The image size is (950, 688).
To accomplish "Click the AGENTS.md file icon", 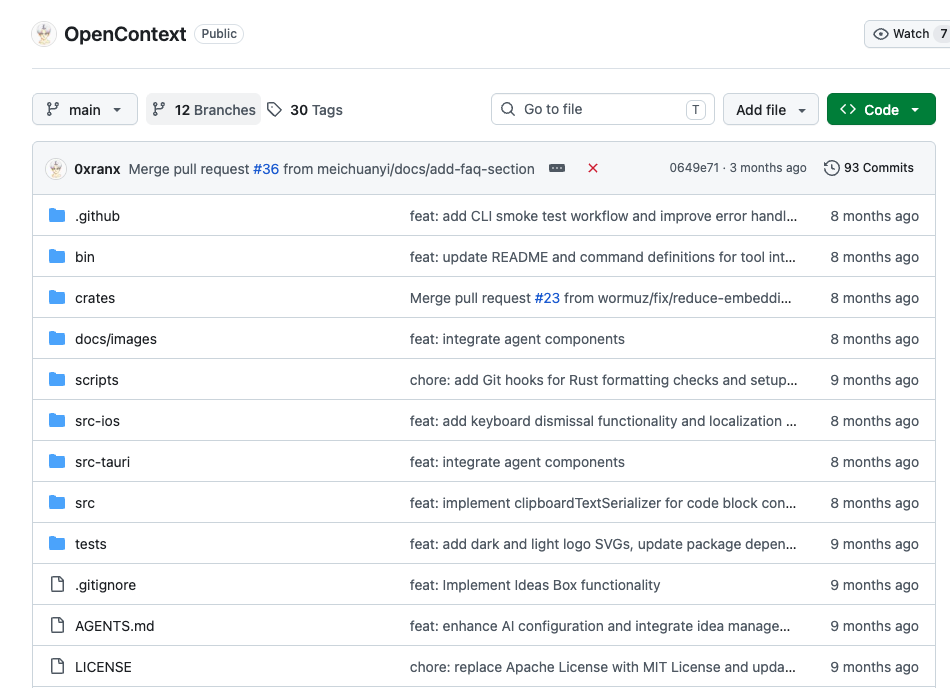I will 58,626.
